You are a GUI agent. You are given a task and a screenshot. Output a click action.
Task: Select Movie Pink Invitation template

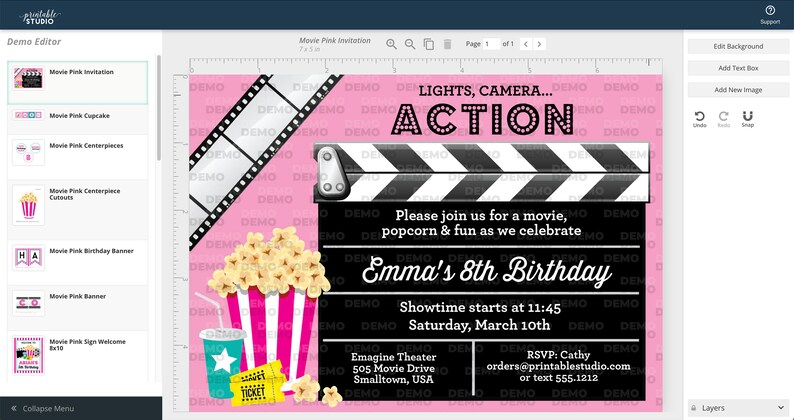click(77, 83)
